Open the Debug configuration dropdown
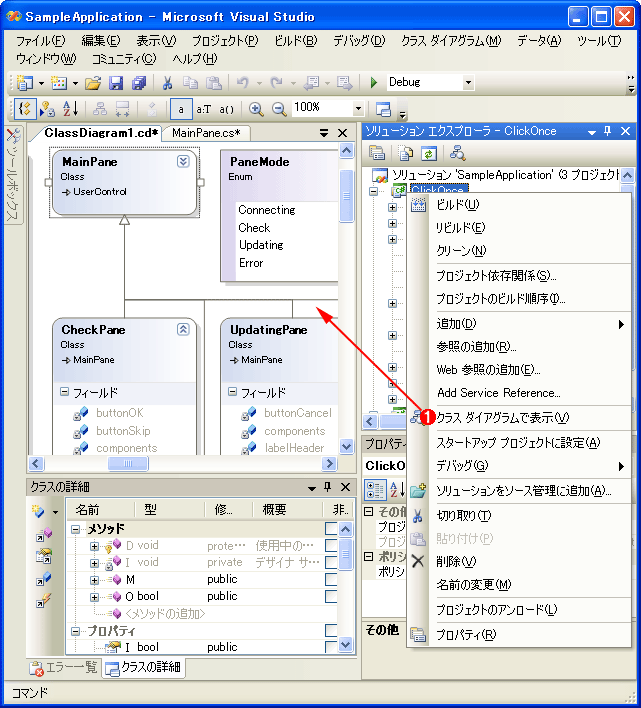641x708 pixels. click(x=468, y=83)
